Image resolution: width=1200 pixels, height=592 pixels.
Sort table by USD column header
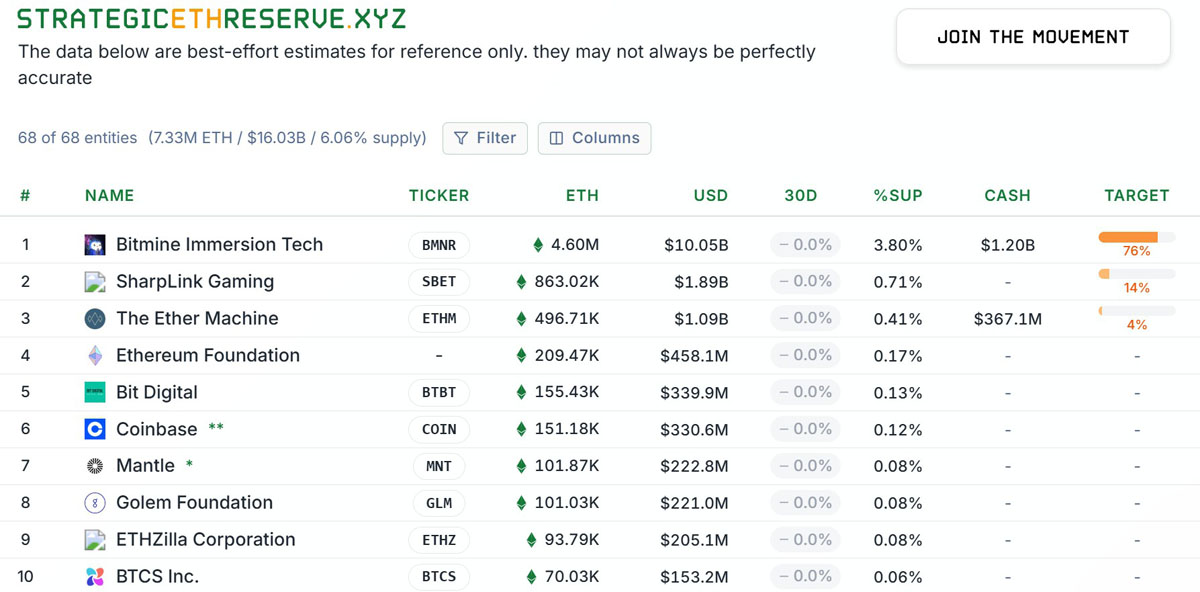pos(711,196)
